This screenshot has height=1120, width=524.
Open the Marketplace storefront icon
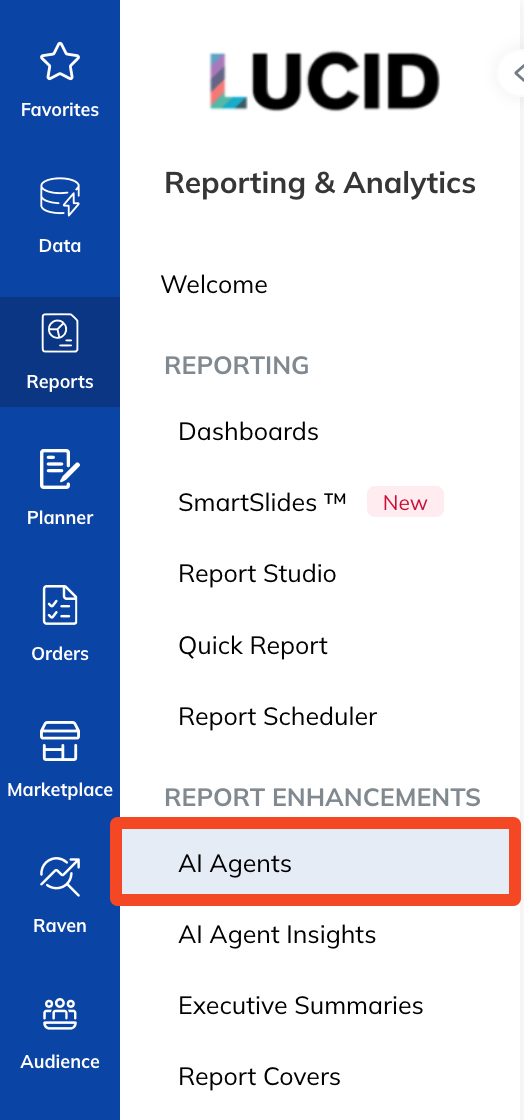click(x=60, y=741)
